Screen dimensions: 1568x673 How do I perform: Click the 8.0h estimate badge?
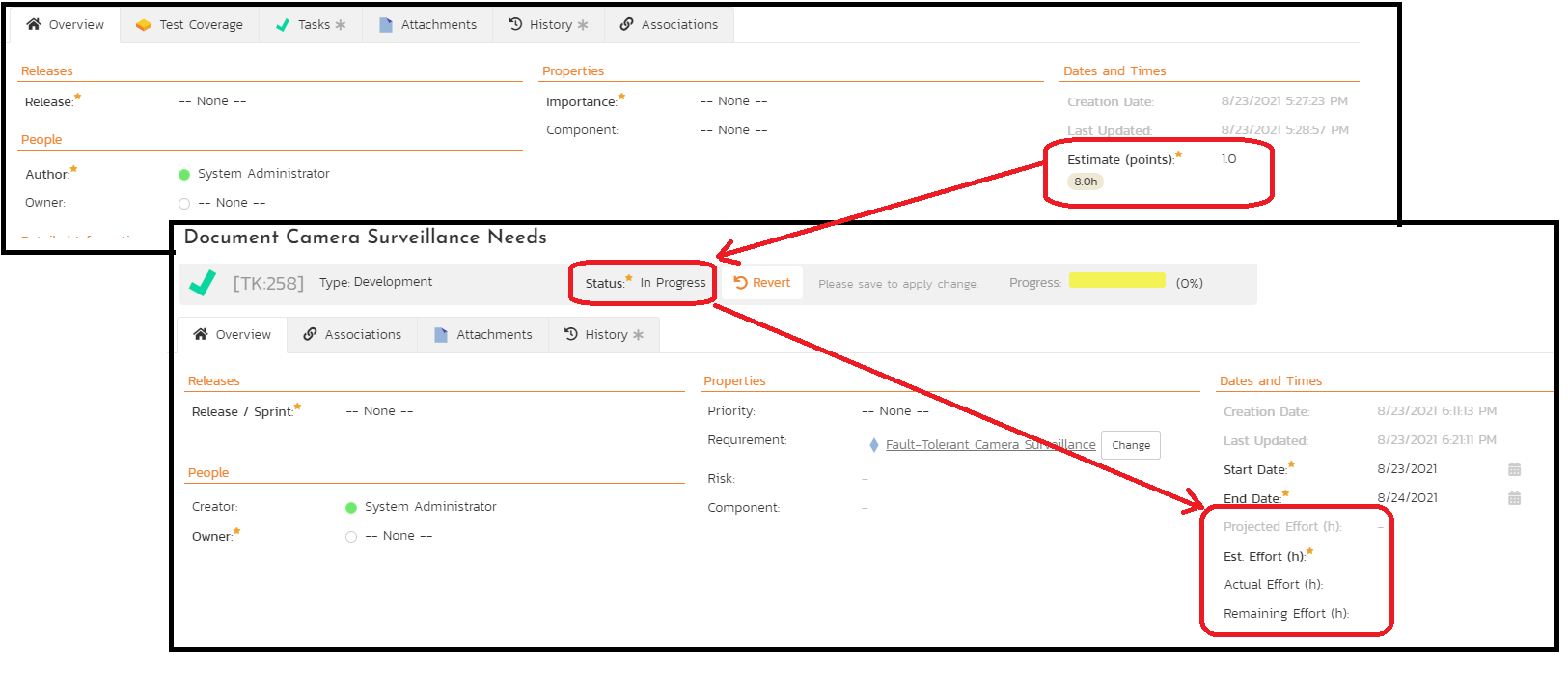point(1086,182)
